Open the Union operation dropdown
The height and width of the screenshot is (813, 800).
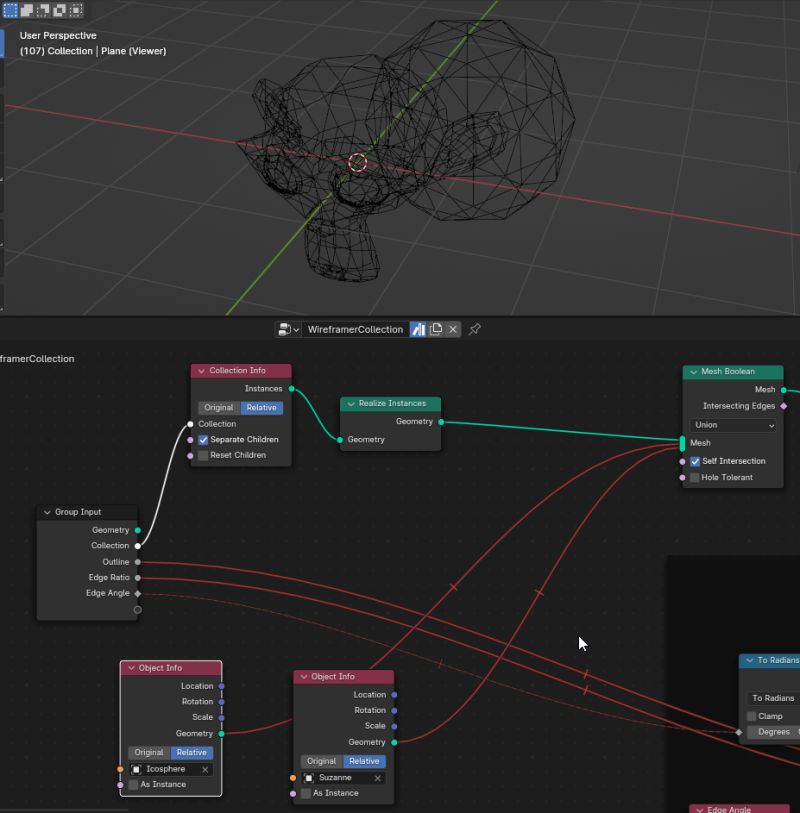tap(732, 425)
